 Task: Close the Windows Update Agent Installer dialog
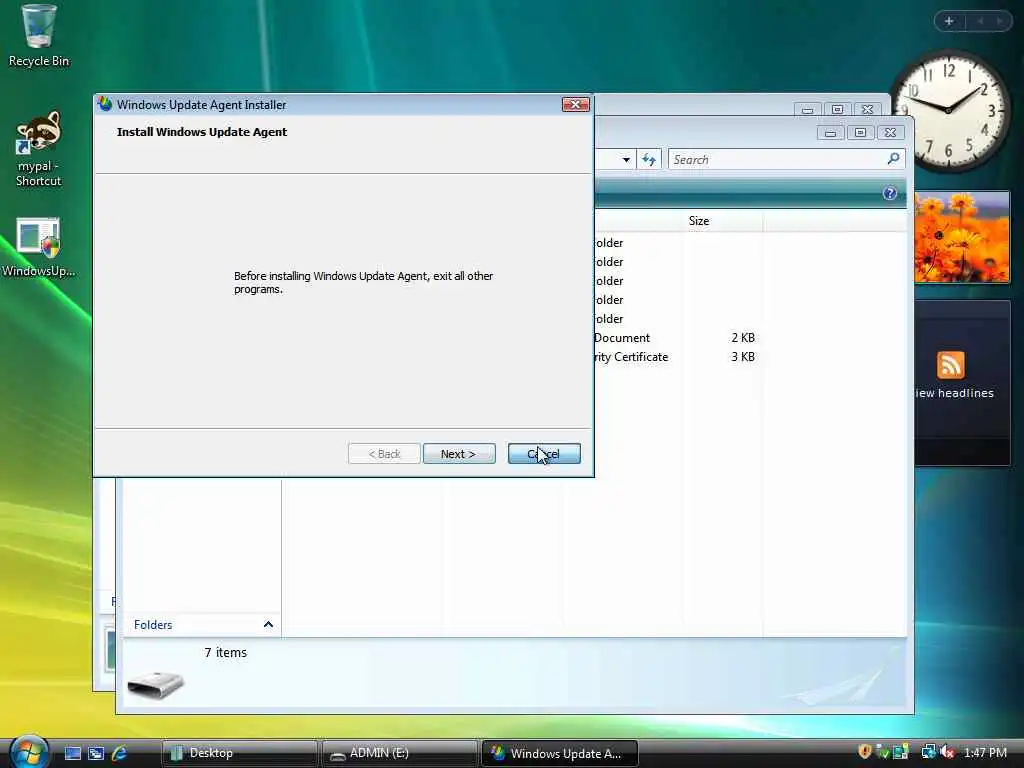575,104
